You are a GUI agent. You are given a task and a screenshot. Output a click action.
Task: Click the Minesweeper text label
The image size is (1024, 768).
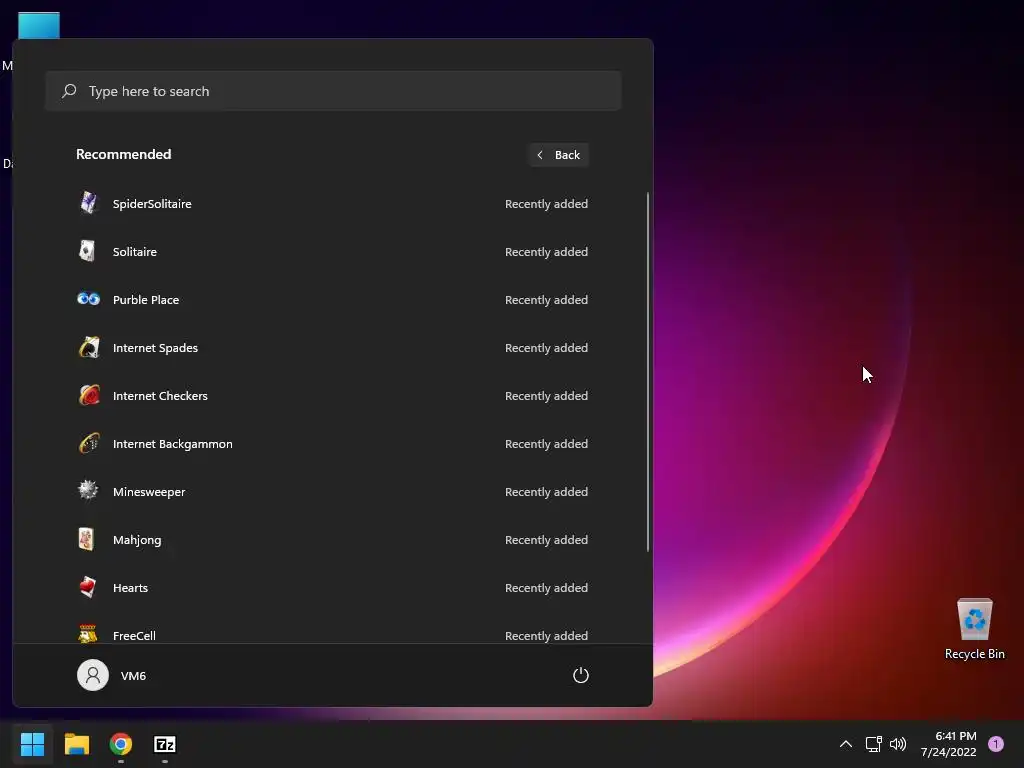(149, 492)
